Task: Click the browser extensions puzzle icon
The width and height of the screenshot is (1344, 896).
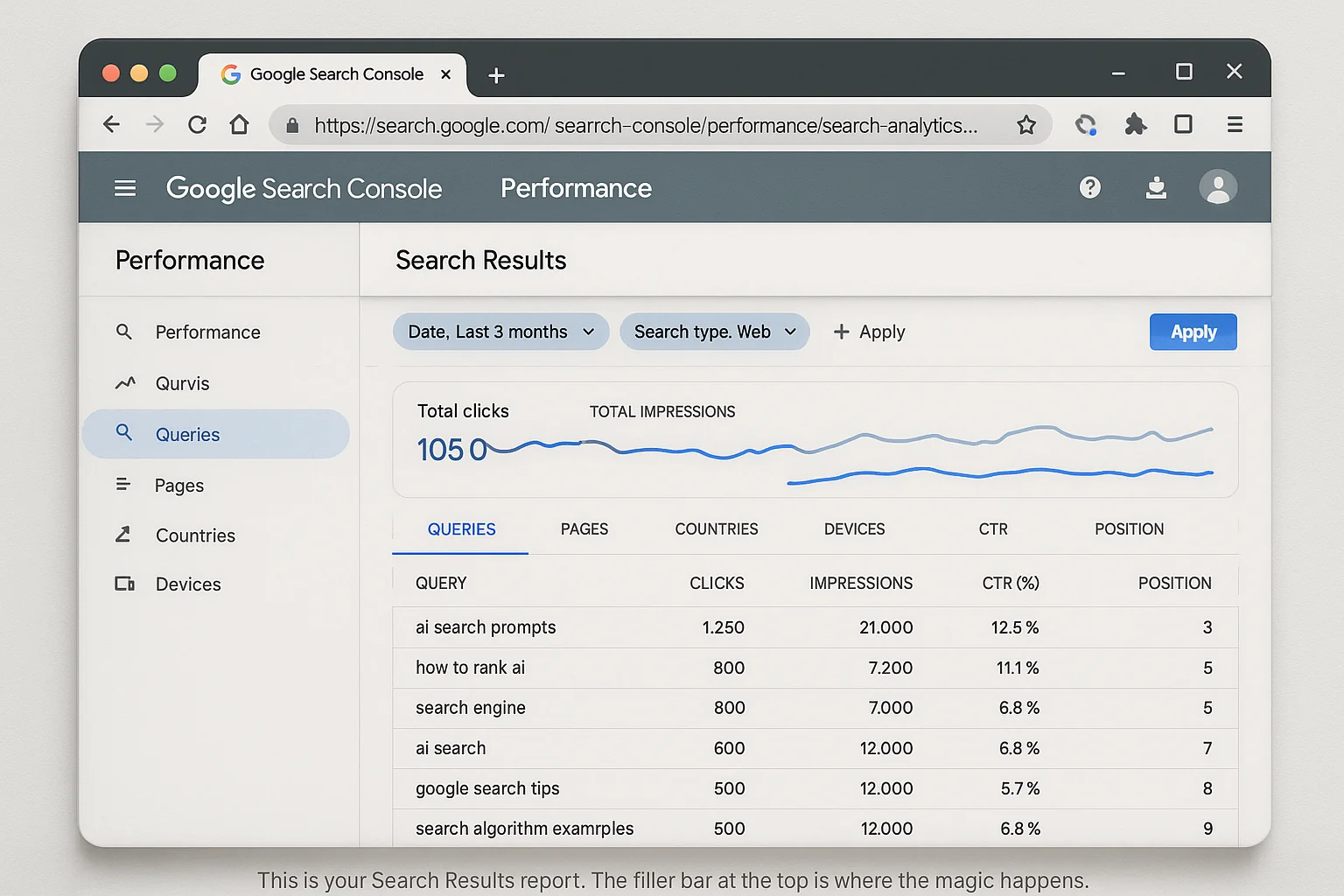Action: click(1135, 124)
